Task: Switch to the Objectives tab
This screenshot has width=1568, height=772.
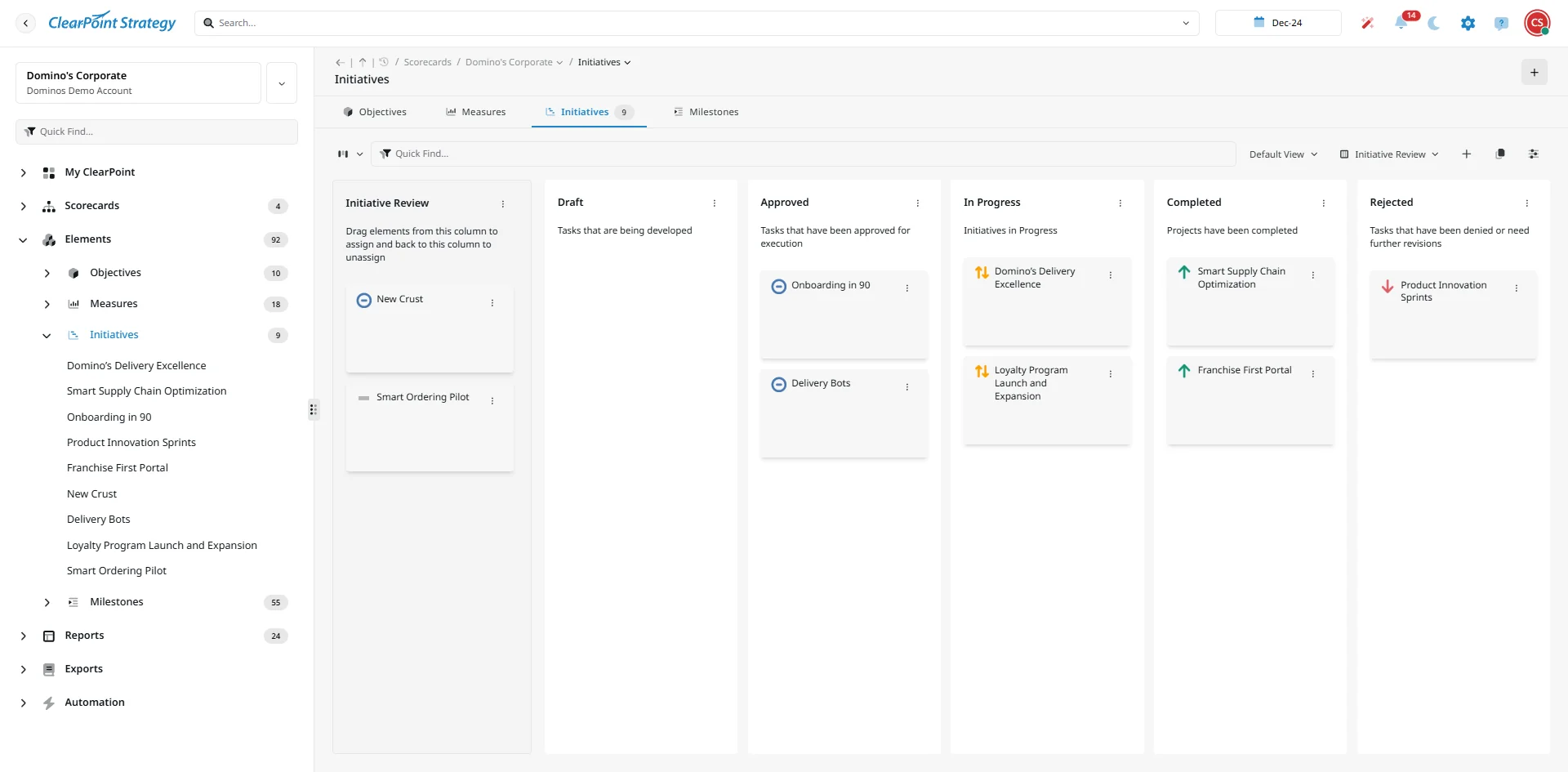Action: 382,112
